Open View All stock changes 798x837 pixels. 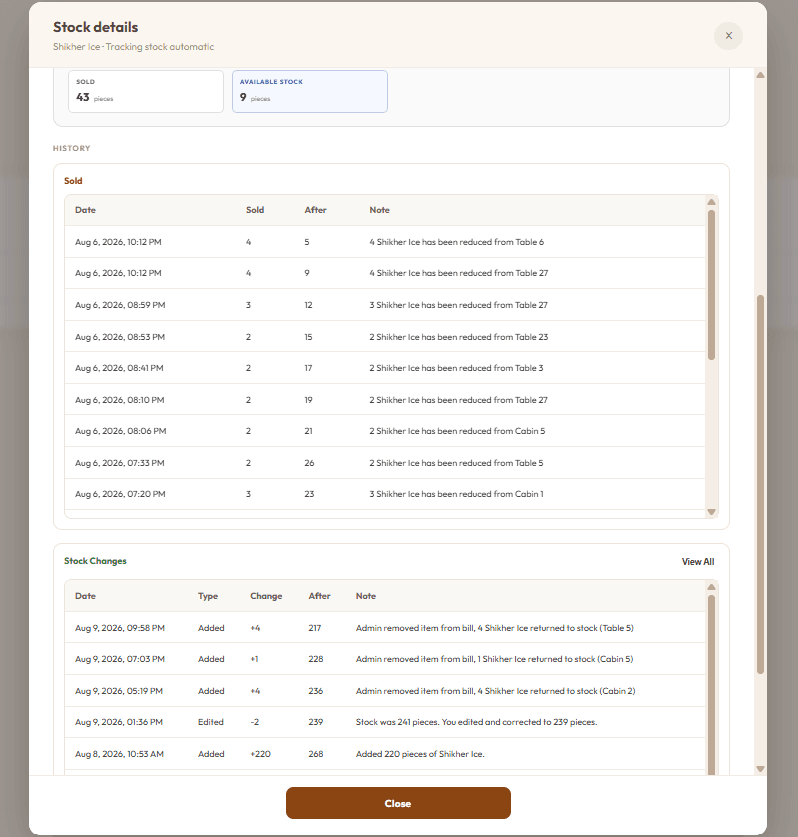coord(698,562)
